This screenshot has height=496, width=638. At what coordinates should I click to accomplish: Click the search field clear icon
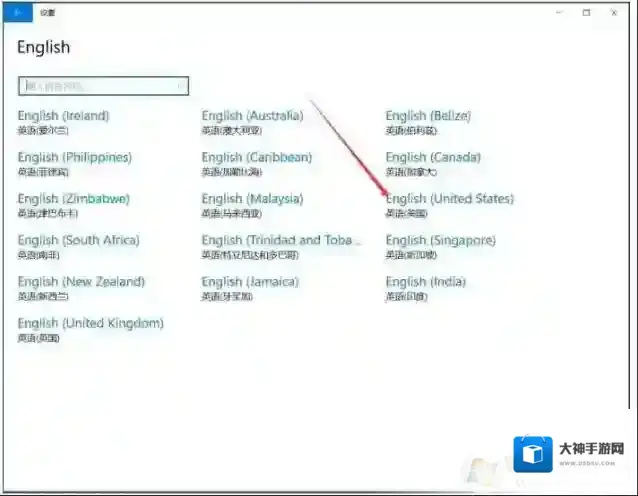(180, 87)
